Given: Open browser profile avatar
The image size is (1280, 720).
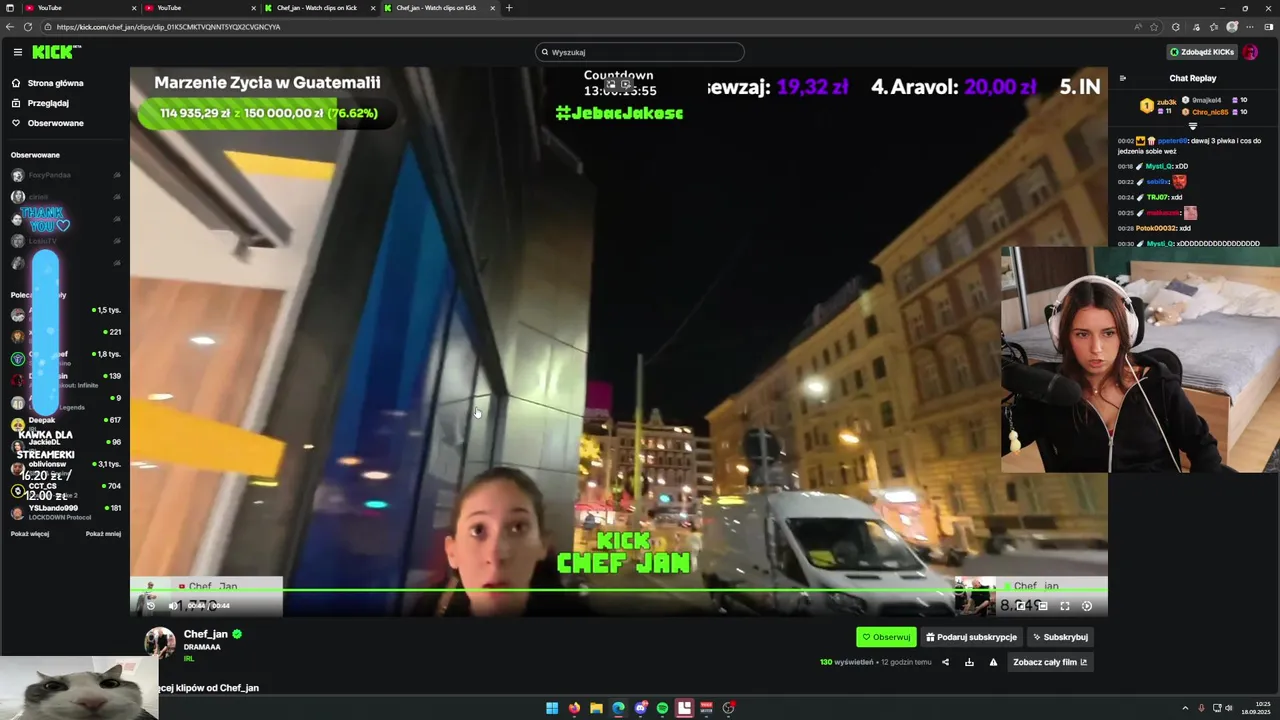Looking at the screenshot, I should tap(1232, 27).
